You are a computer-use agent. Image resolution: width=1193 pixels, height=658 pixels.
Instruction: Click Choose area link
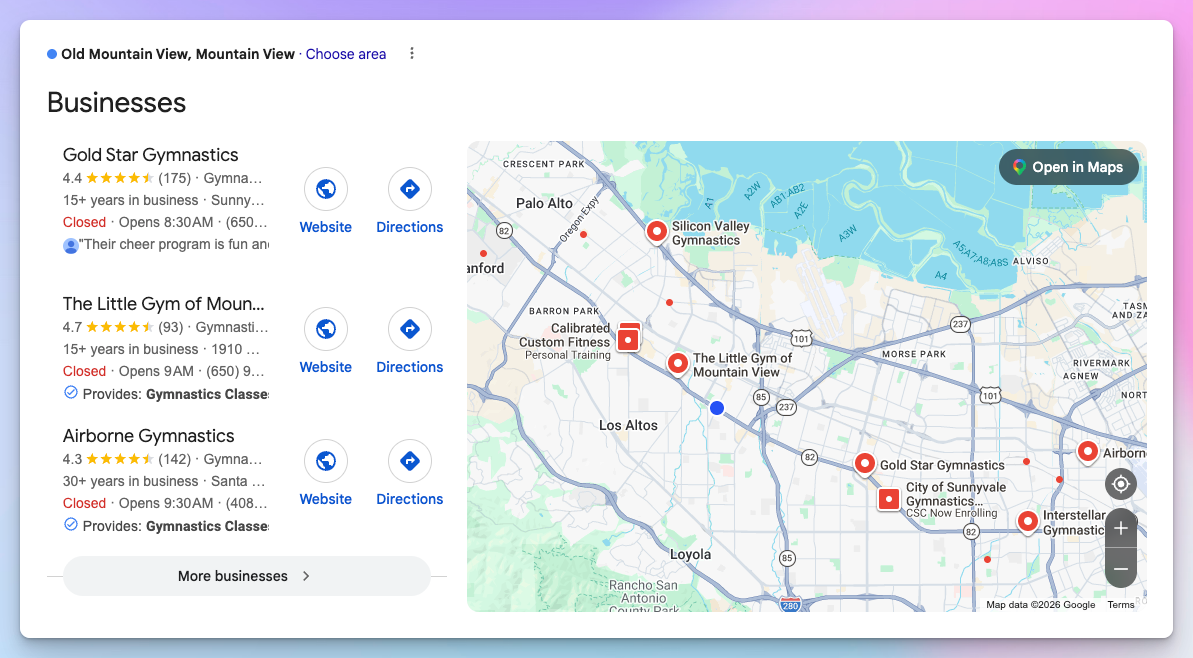click(345, 54)
